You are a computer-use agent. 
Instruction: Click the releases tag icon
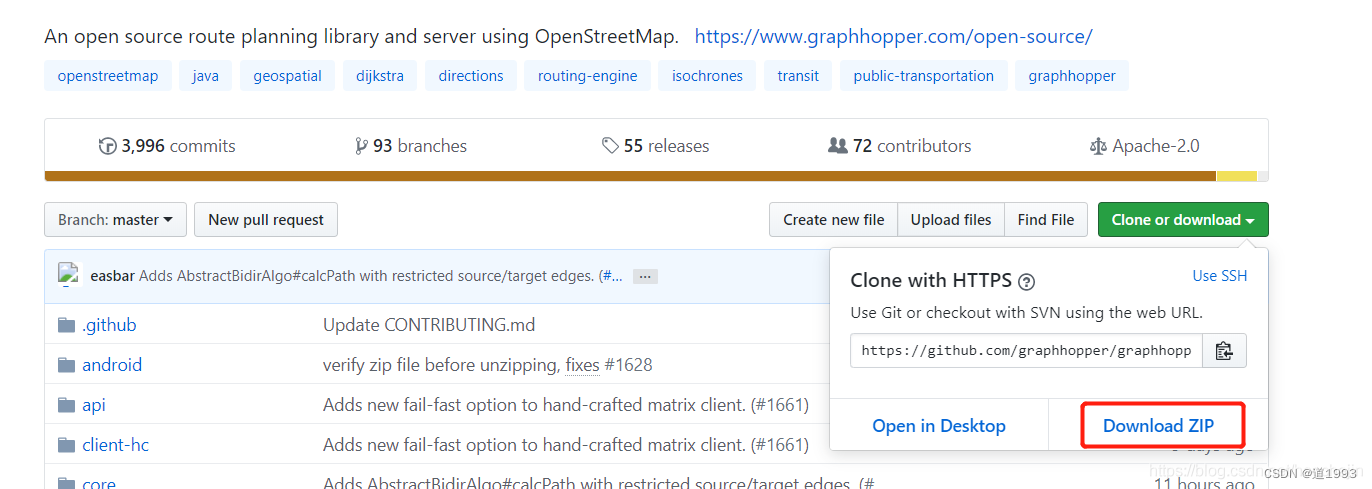[x=610, y=146]
